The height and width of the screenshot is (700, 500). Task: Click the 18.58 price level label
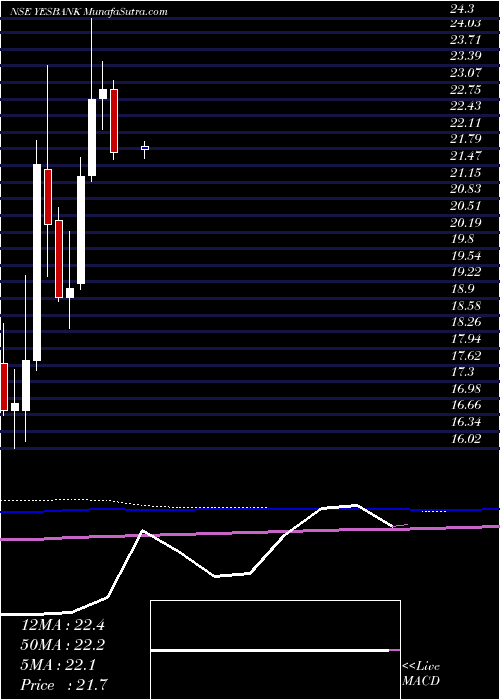tap(466, 306)
